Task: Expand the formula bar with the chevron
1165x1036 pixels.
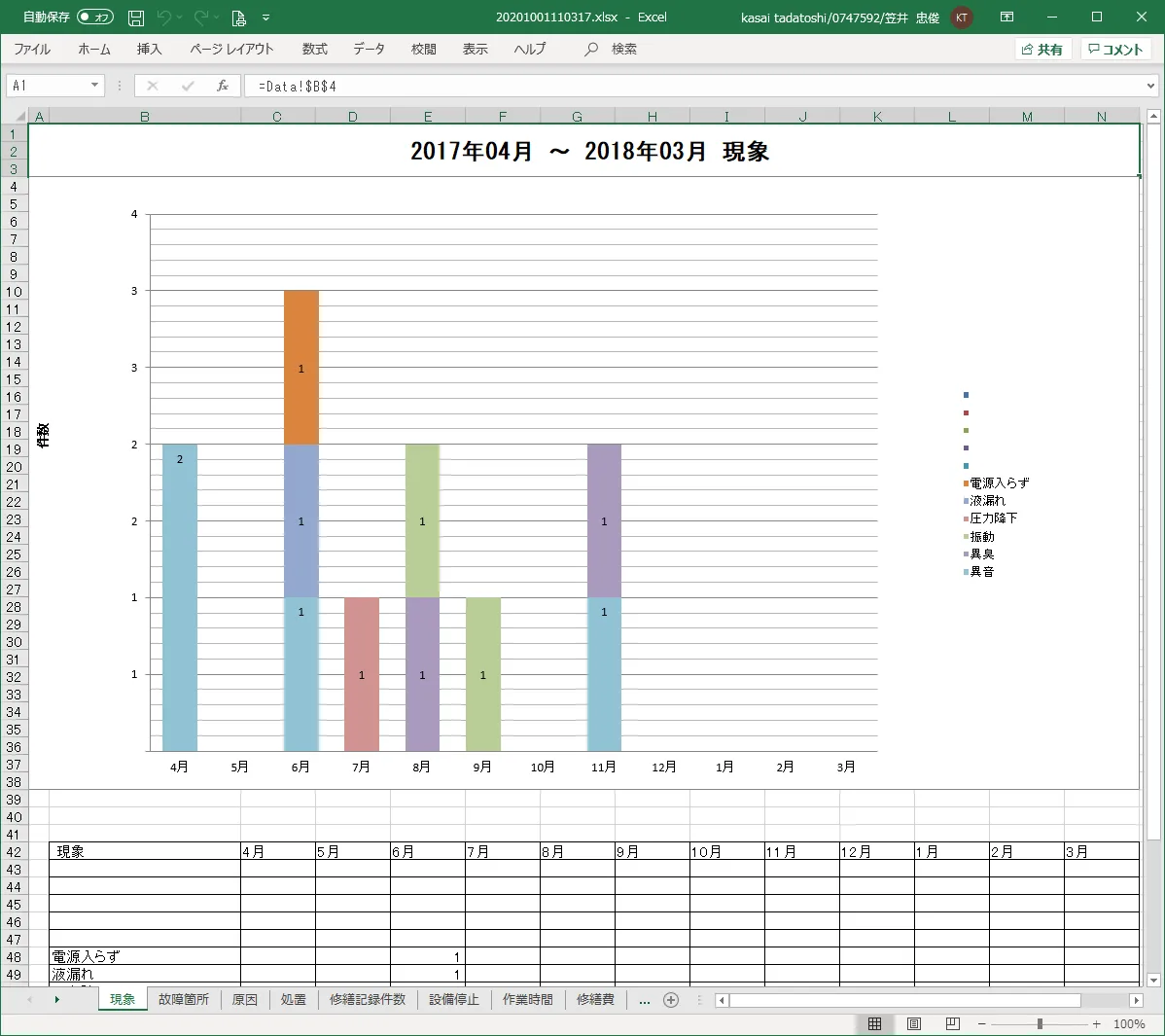Action: pos(1150,86)
